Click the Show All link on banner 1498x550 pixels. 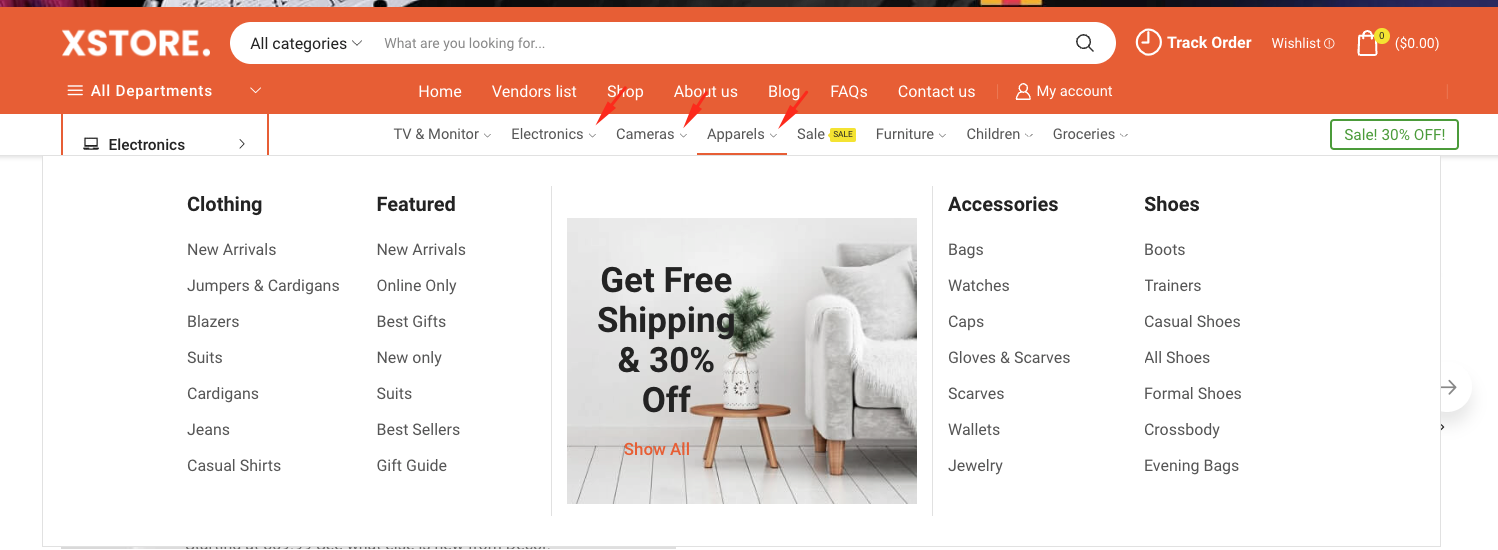point(657,449)
